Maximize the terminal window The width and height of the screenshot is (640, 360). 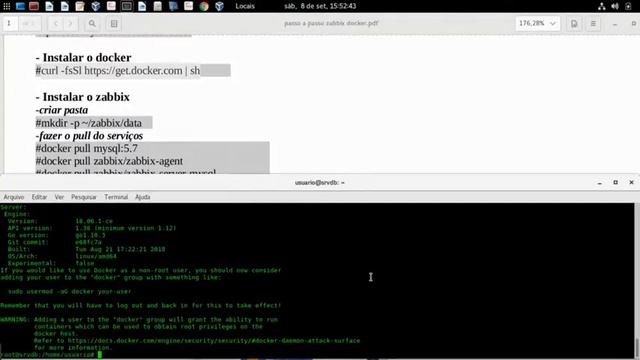click(616, 182)
